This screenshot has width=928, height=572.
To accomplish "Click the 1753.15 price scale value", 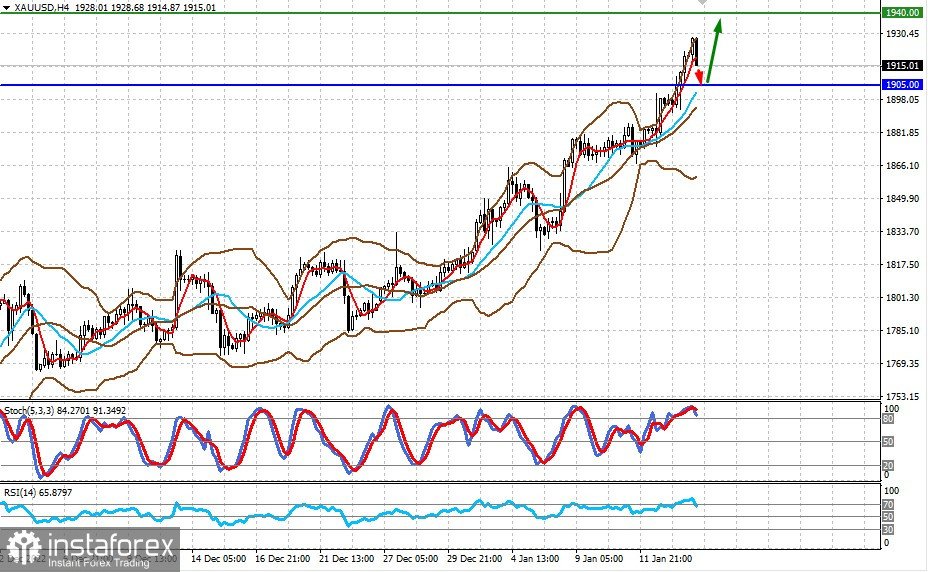I will tap(902, 396).
